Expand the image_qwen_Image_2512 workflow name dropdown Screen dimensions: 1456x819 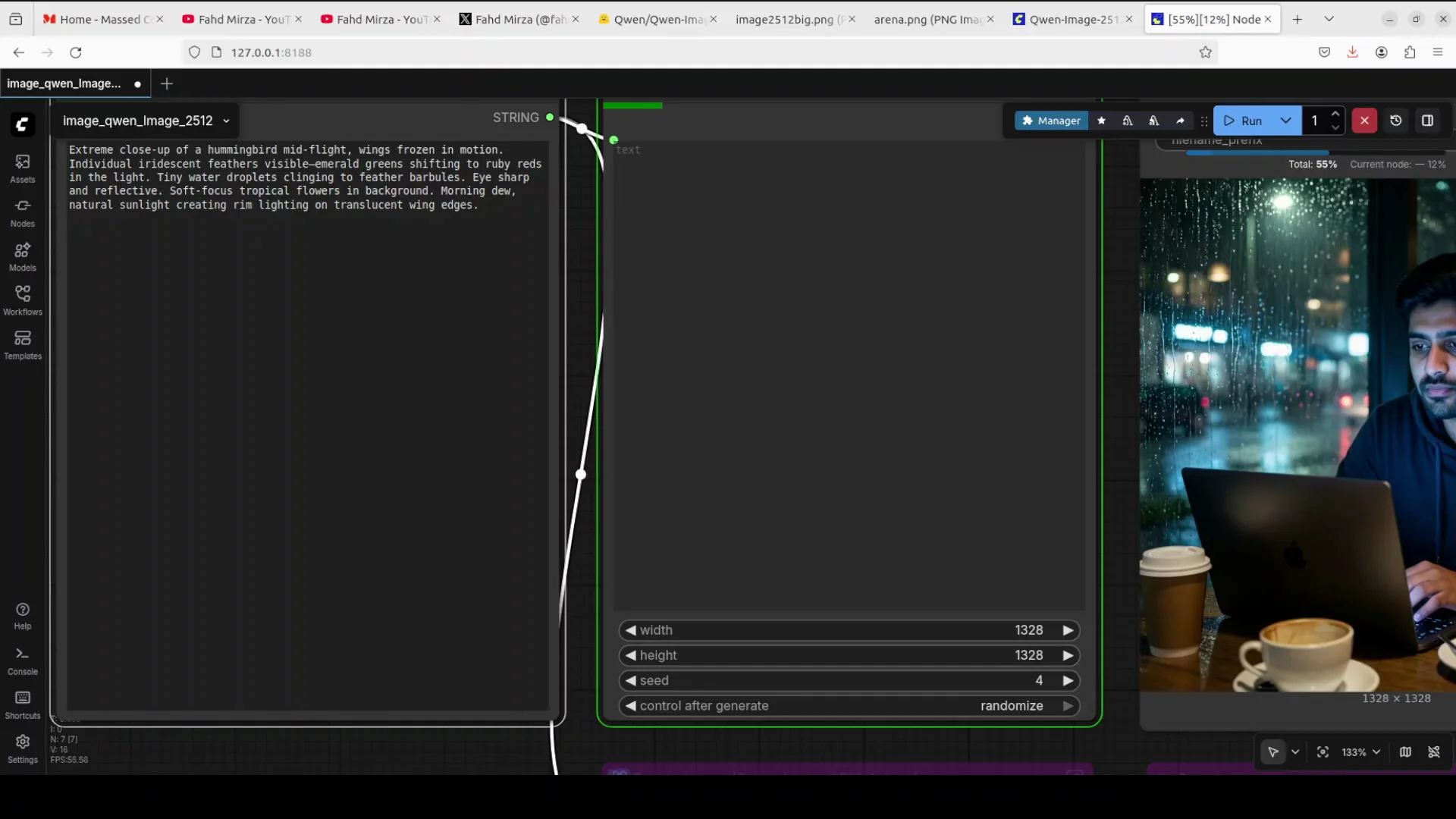(226, 121)
